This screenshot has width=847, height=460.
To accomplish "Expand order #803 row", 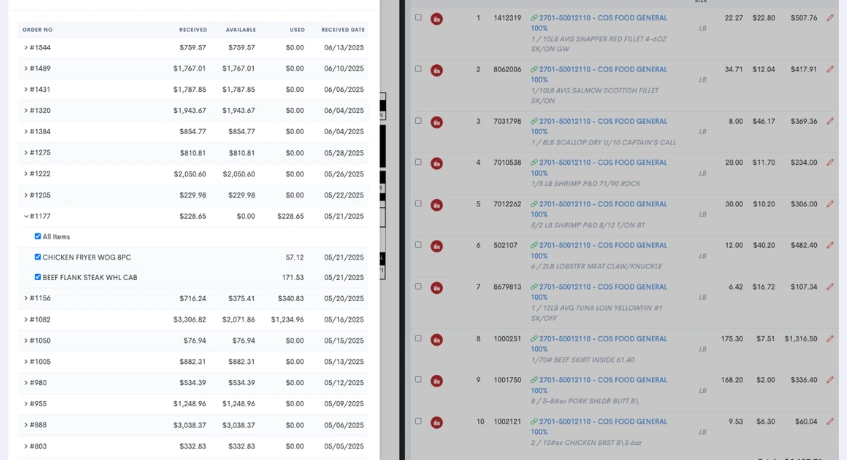I will coord(25,447).
